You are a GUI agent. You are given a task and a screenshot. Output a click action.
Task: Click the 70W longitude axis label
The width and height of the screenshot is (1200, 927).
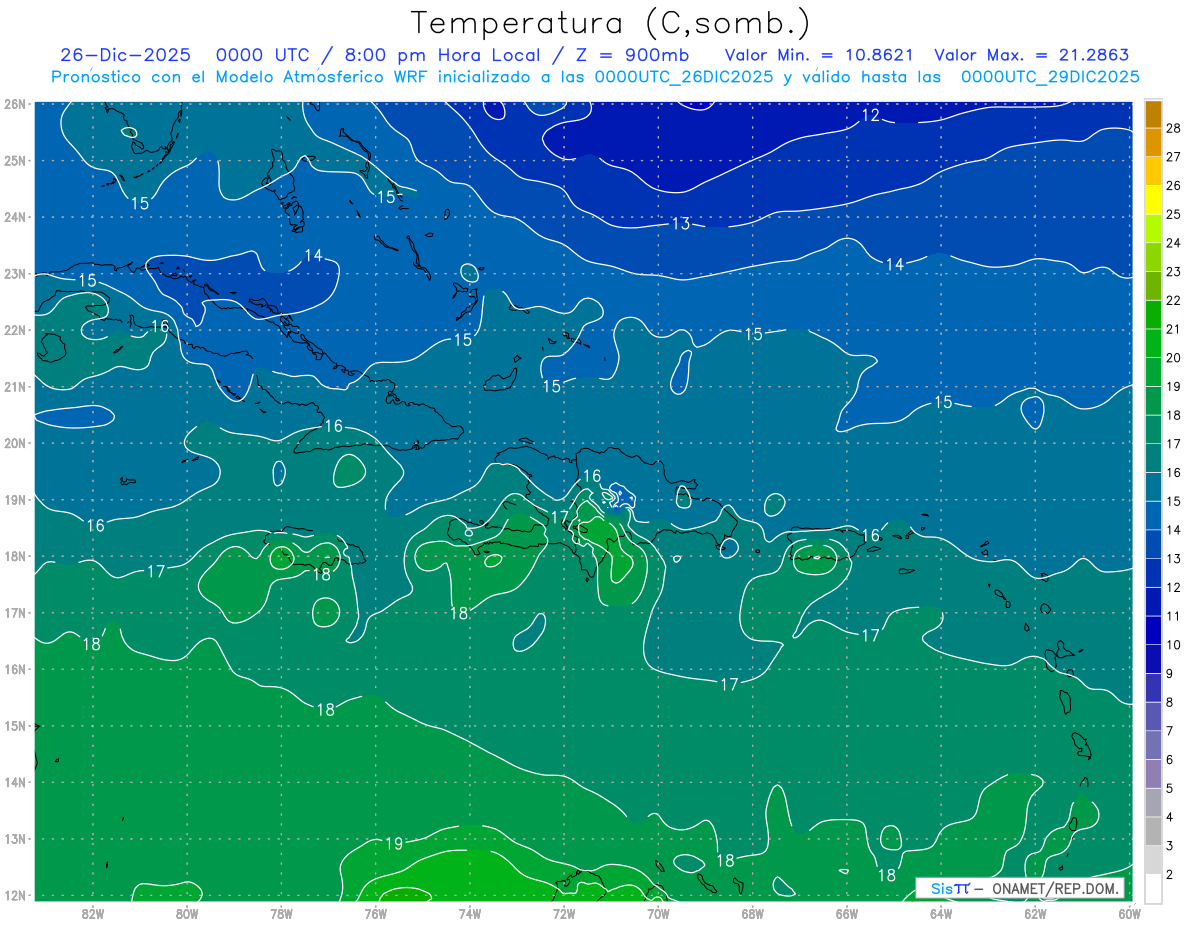pyautogui.click(x=658, y=912)
